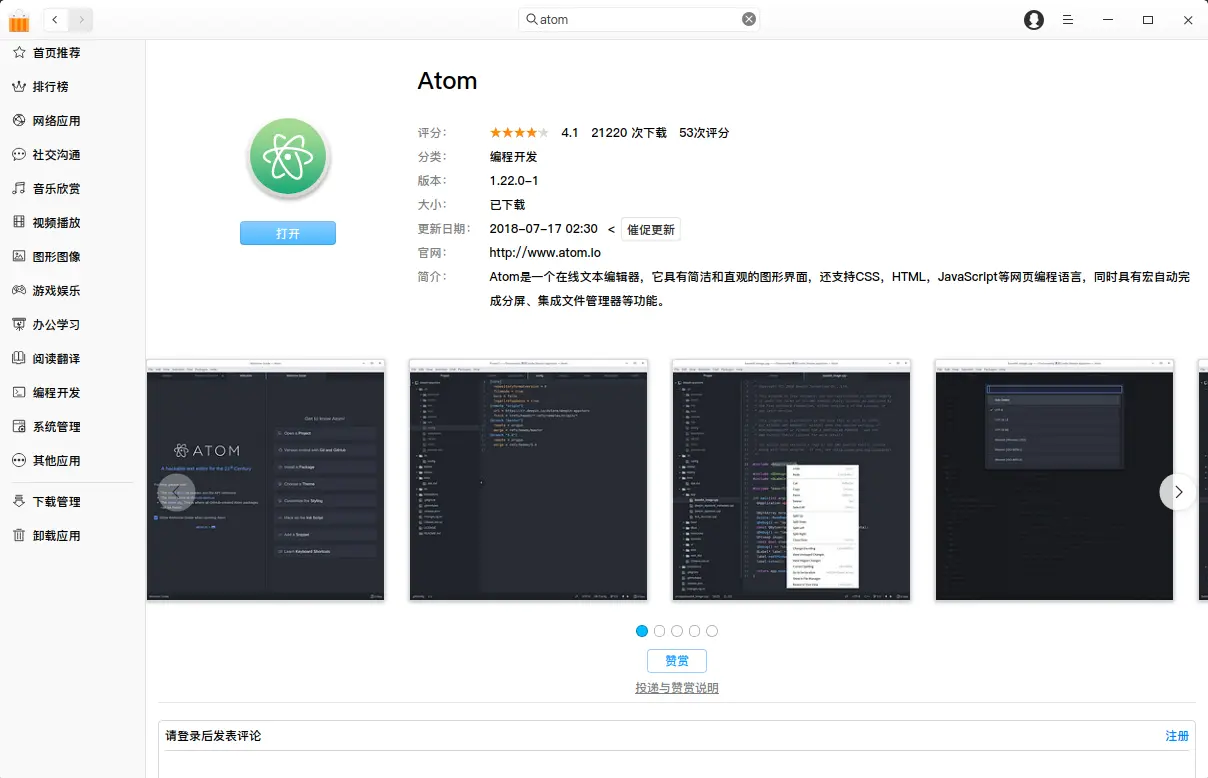
Task: Click the atom search input field
Action: [x=639, y=19]
